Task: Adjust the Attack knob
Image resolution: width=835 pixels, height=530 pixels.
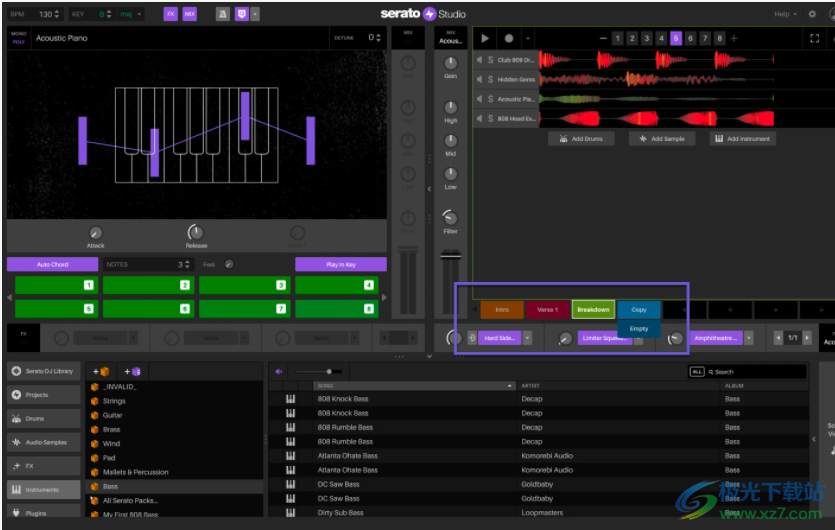Action: (95, 233)
